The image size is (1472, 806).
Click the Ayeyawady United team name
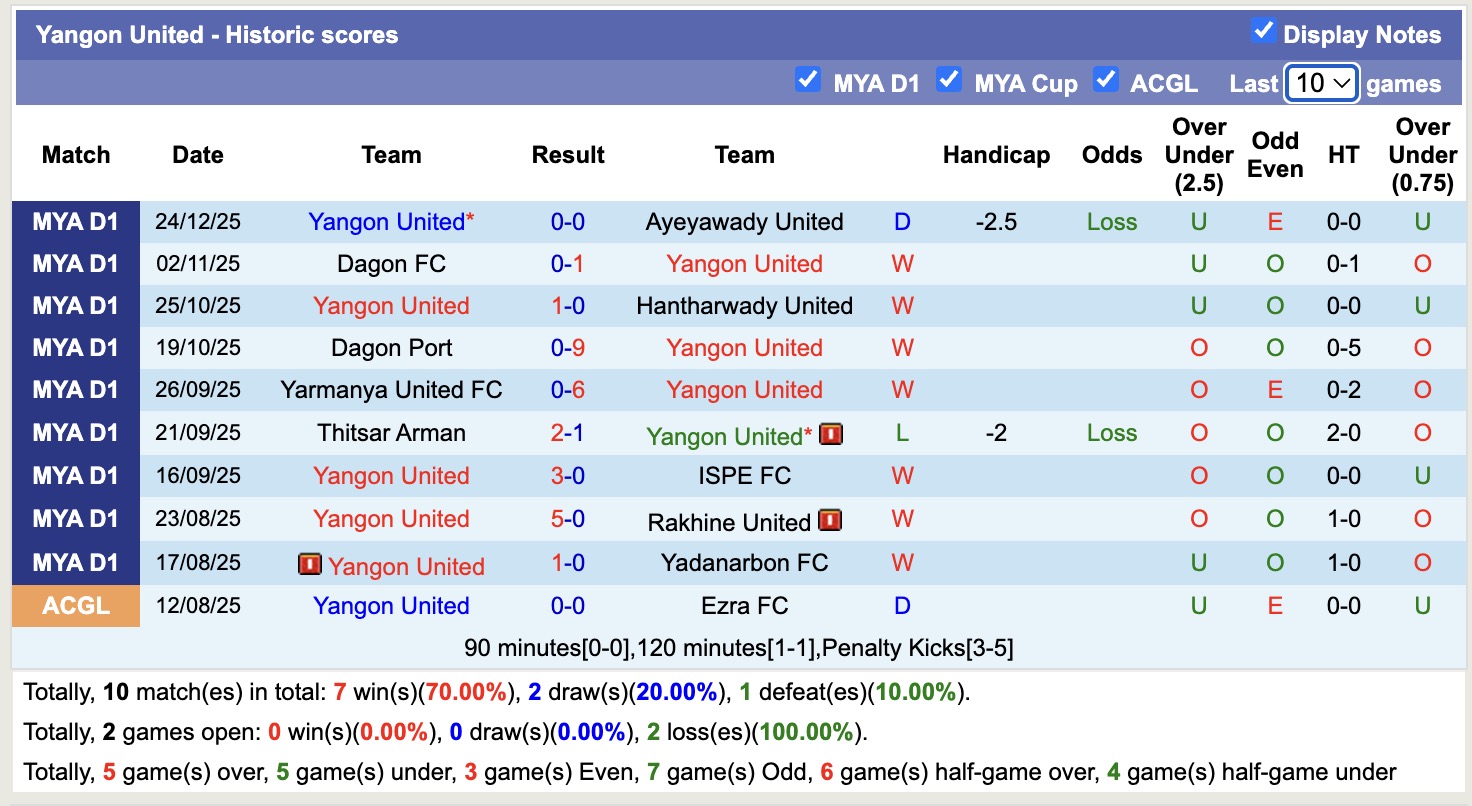744,222
